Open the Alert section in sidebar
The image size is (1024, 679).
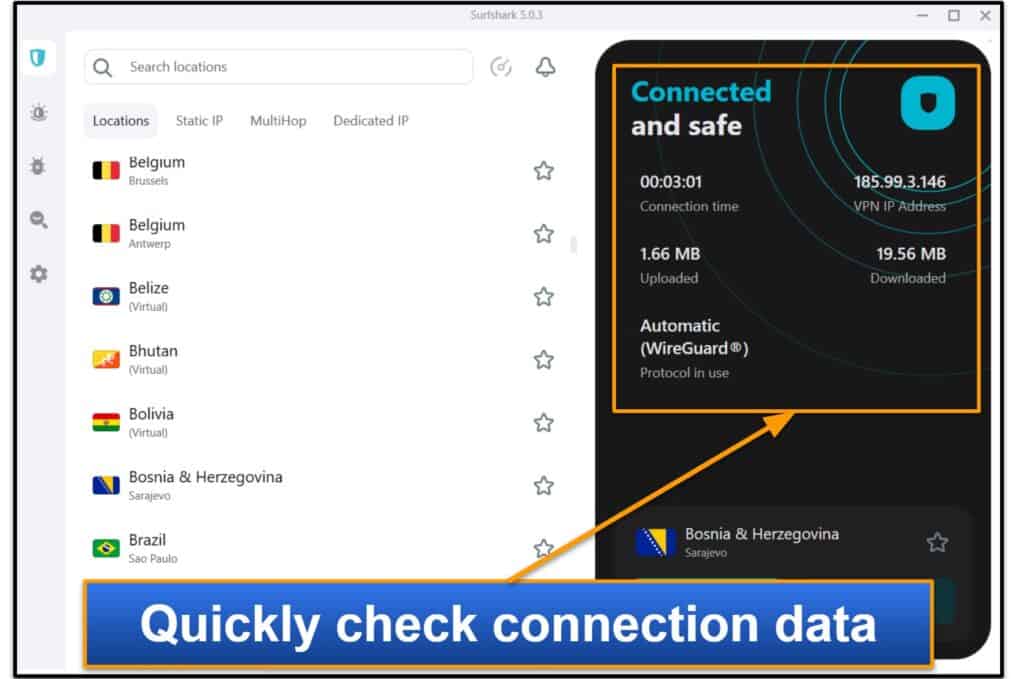coord(38,113)
